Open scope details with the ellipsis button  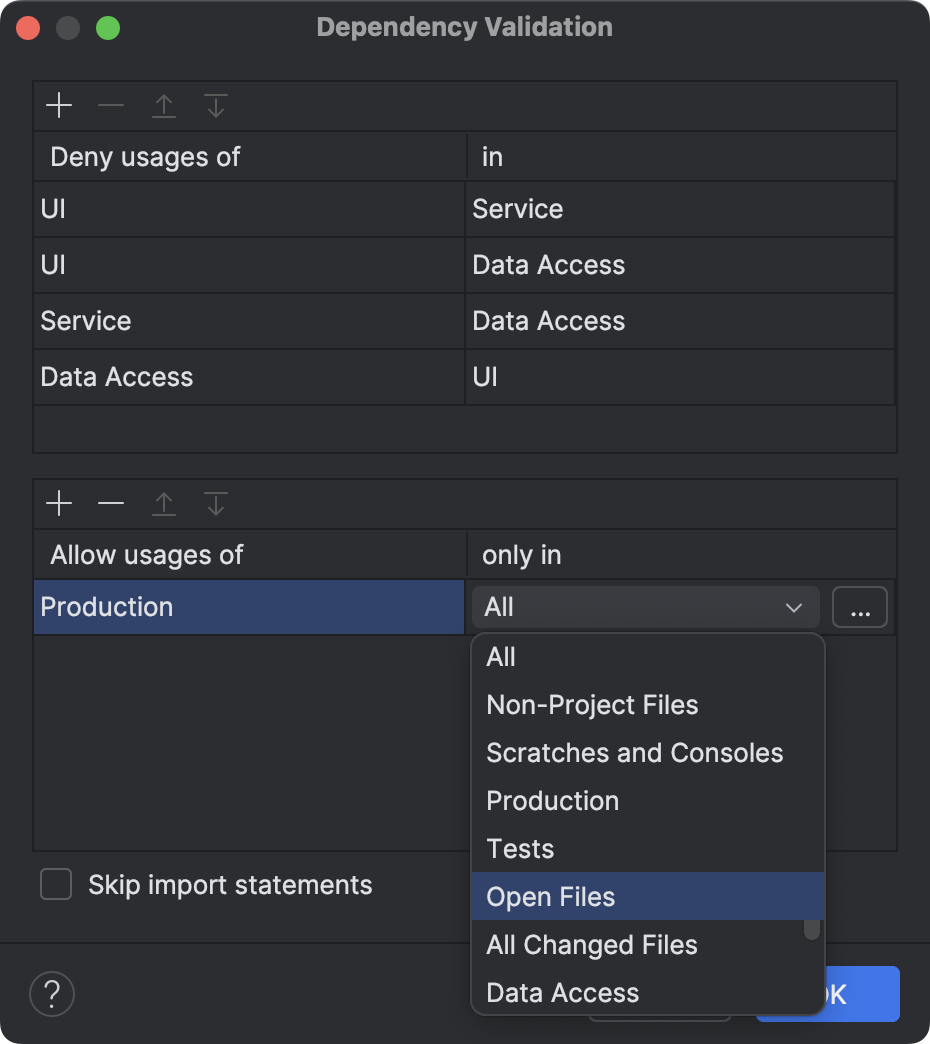pyautogui.click(x=859, y=607)
